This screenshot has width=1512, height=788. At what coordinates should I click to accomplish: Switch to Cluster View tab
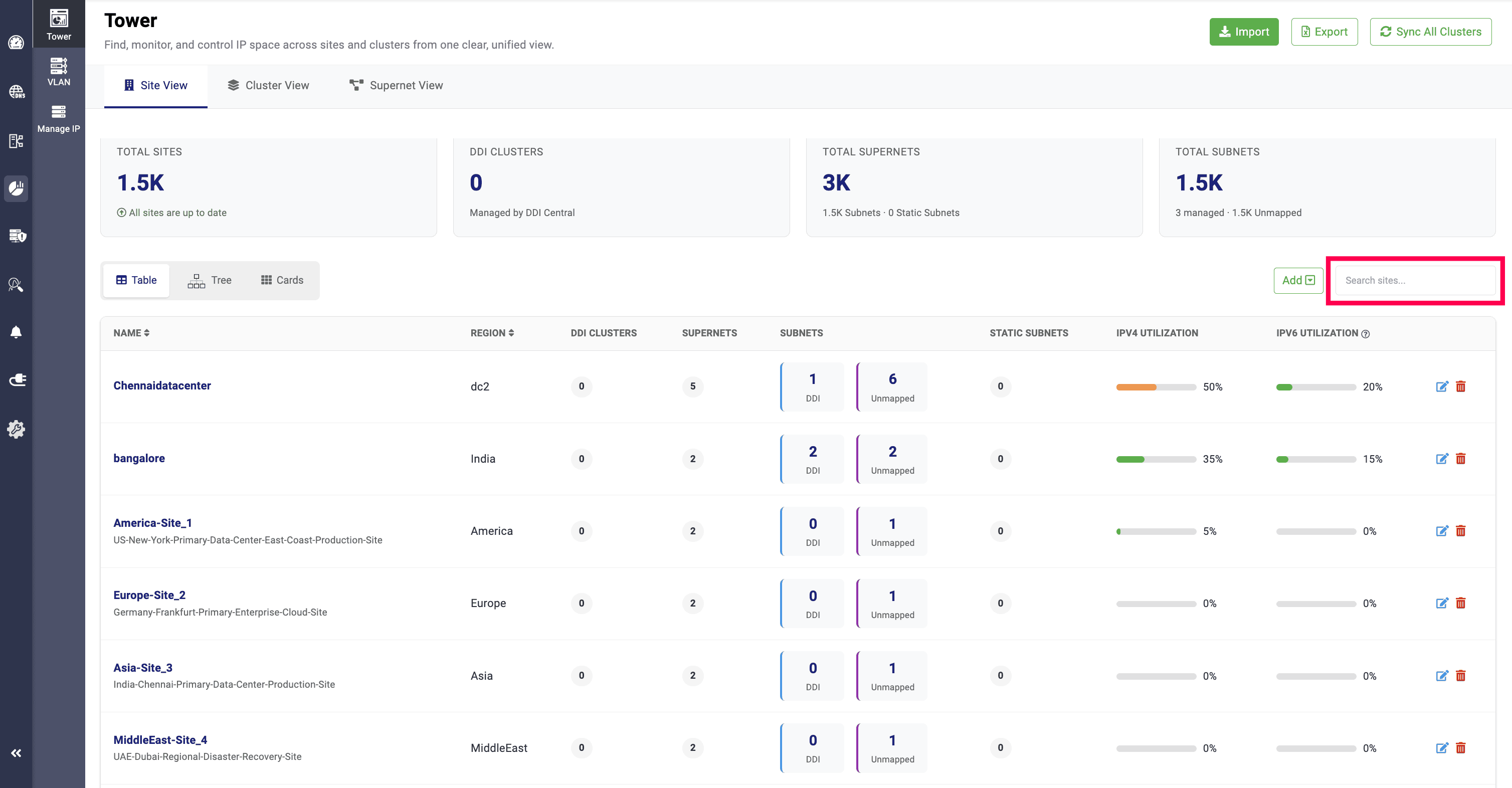pyautogui.click(x=268, y=86)
